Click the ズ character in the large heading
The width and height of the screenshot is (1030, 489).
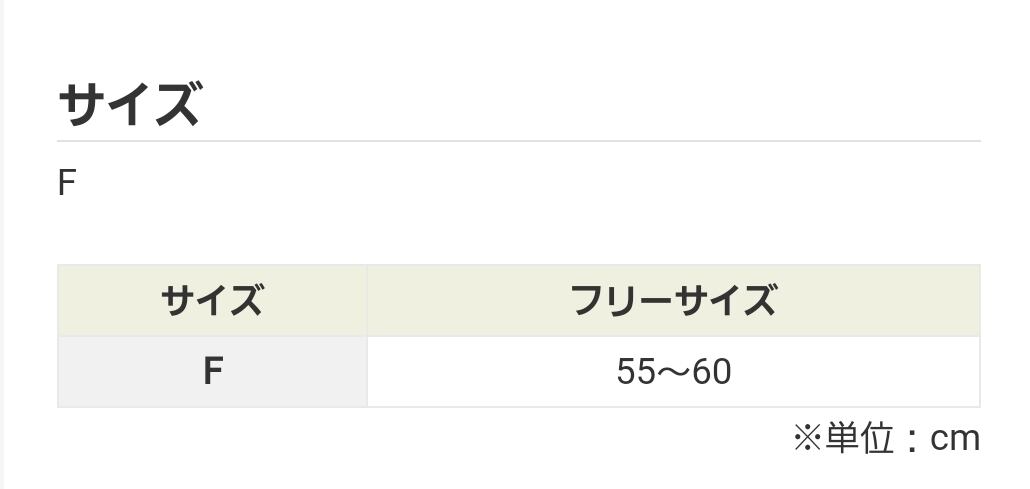tap(178, 104)
